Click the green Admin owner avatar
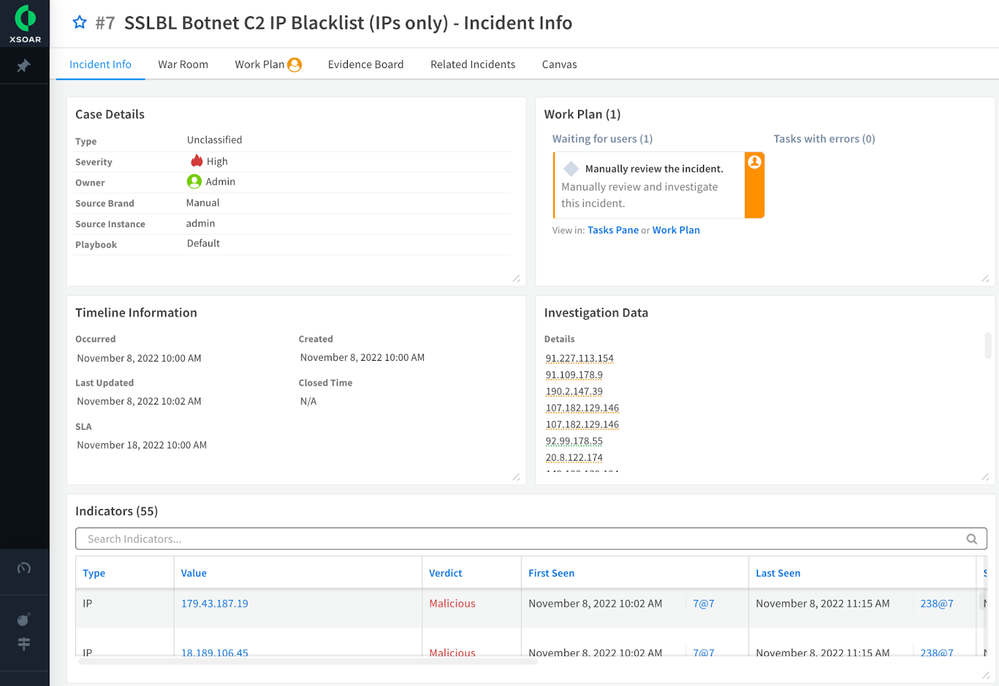999x686 pixels. (x=194, y=182)
